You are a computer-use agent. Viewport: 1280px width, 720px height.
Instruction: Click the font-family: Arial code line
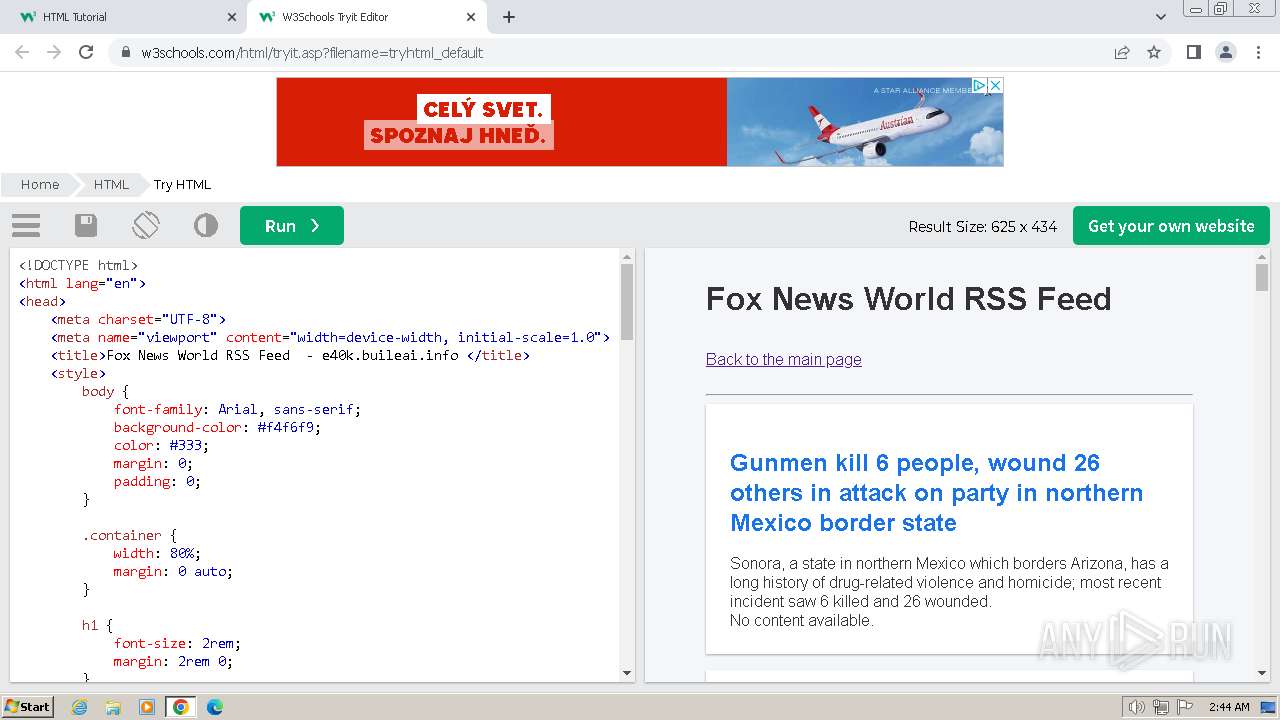coord(237,409)
